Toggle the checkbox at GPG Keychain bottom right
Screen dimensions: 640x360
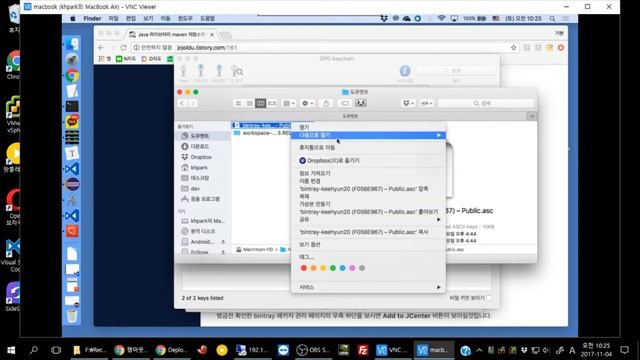[x=489, y=298]
